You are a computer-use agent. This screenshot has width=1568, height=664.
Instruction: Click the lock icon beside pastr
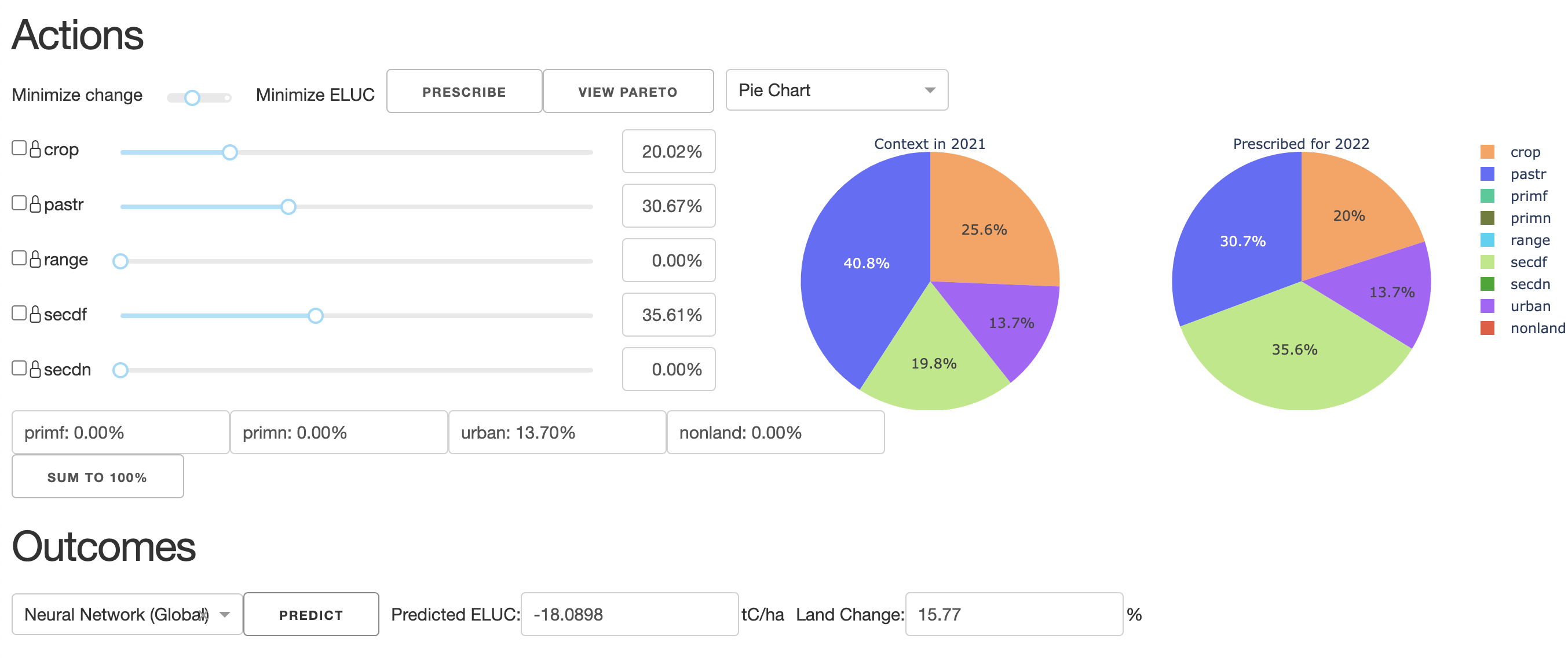point(35,204)
